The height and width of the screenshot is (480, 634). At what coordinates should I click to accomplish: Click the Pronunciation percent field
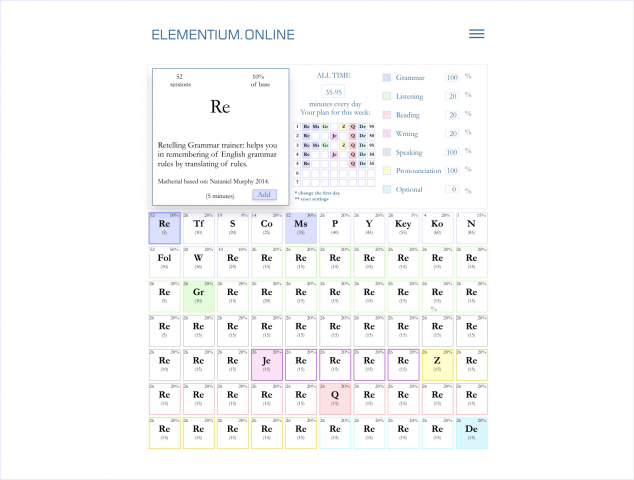coord(452,171)
